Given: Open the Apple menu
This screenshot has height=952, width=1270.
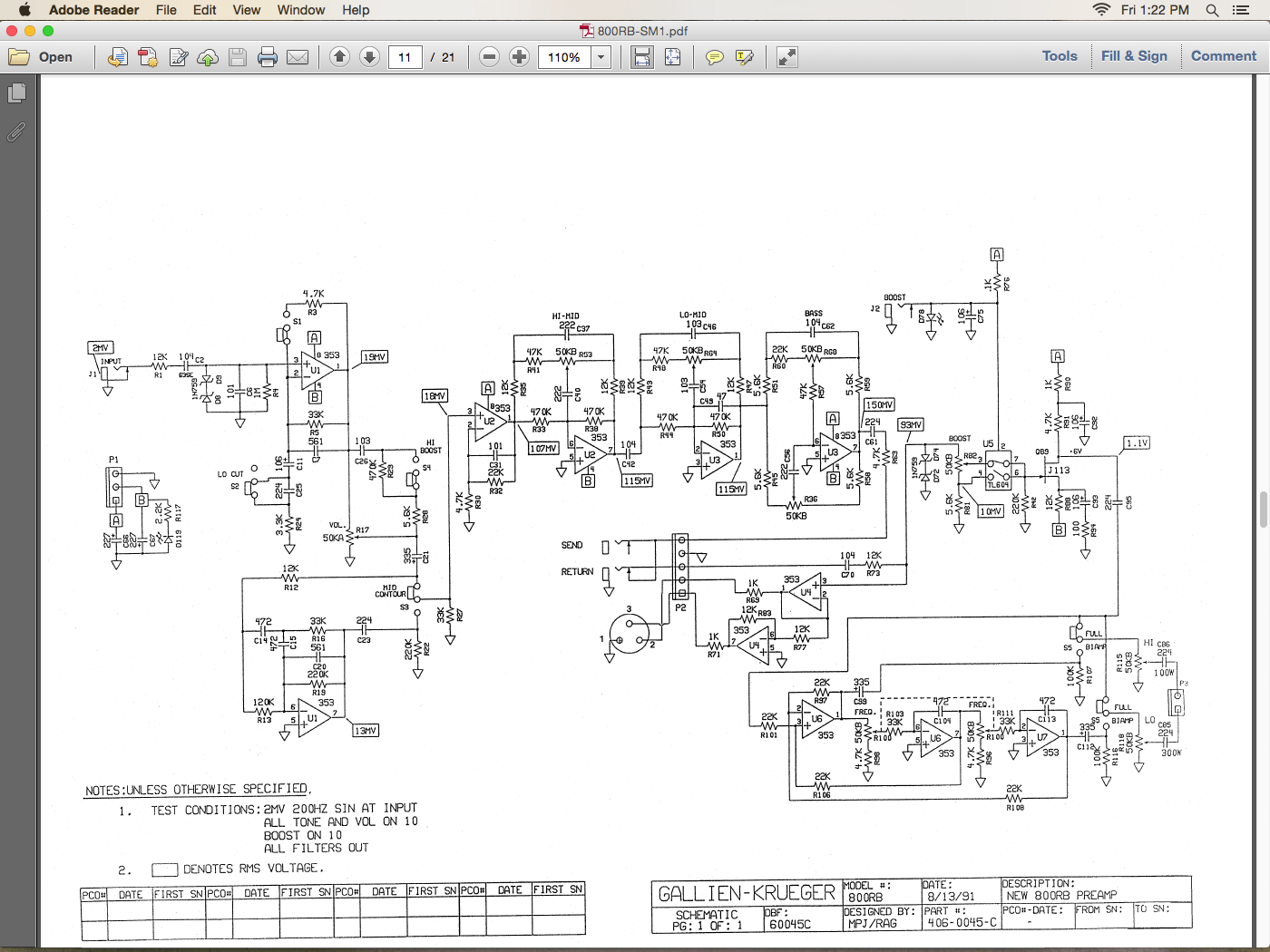Looking at the screenshot, I should [24, 10].
